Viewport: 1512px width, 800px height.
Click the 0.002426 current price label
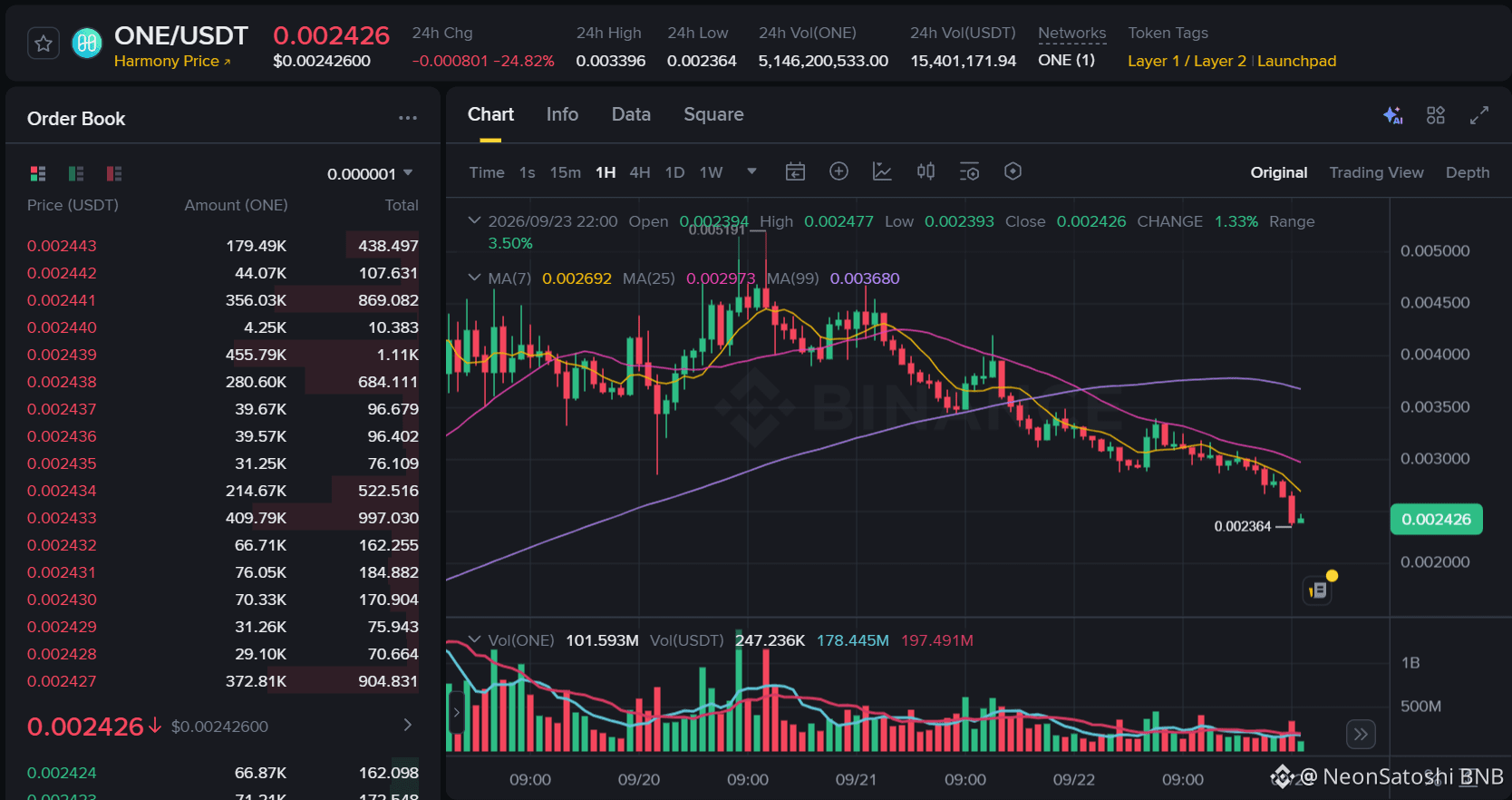pos(1436,519)
